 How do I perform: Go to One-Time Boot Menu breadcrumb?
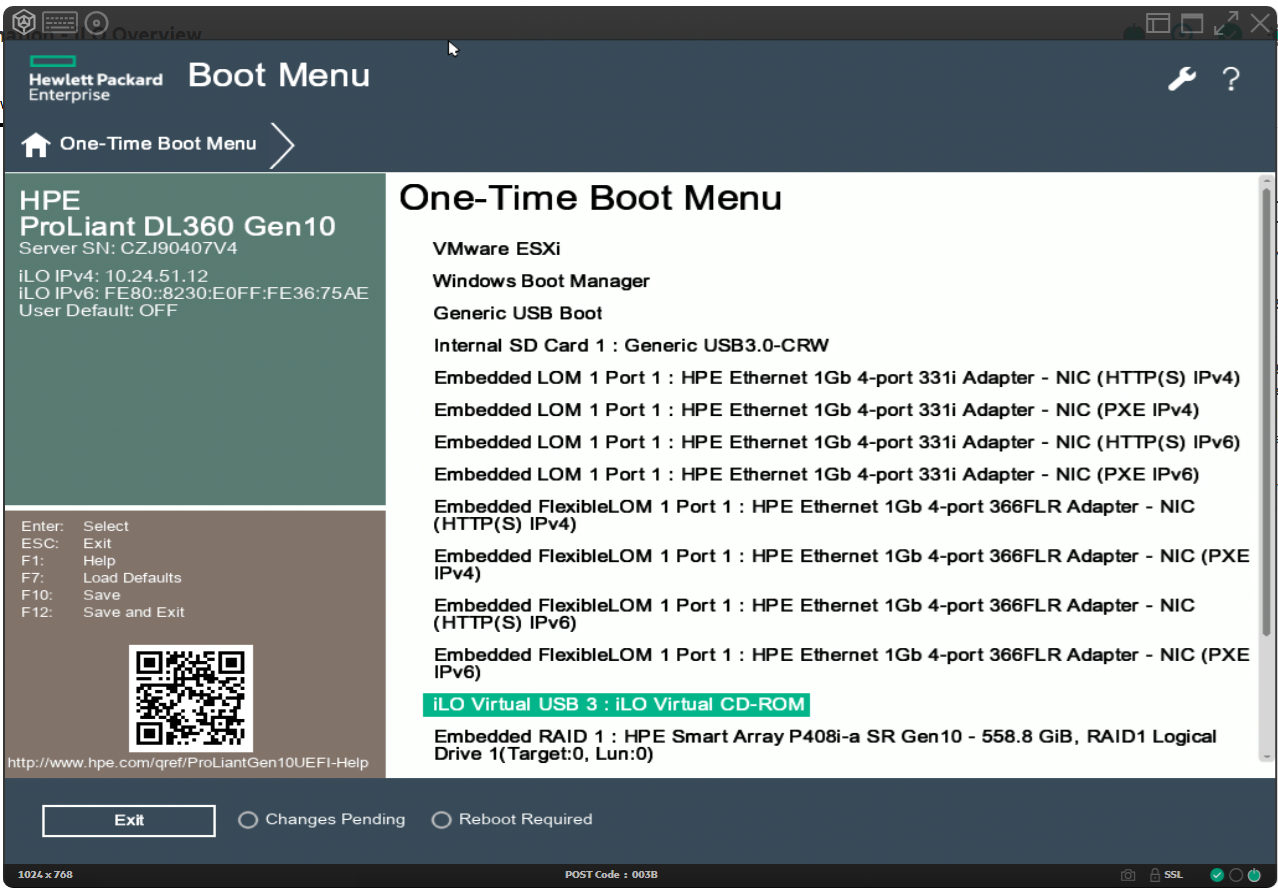pos(158,144)
